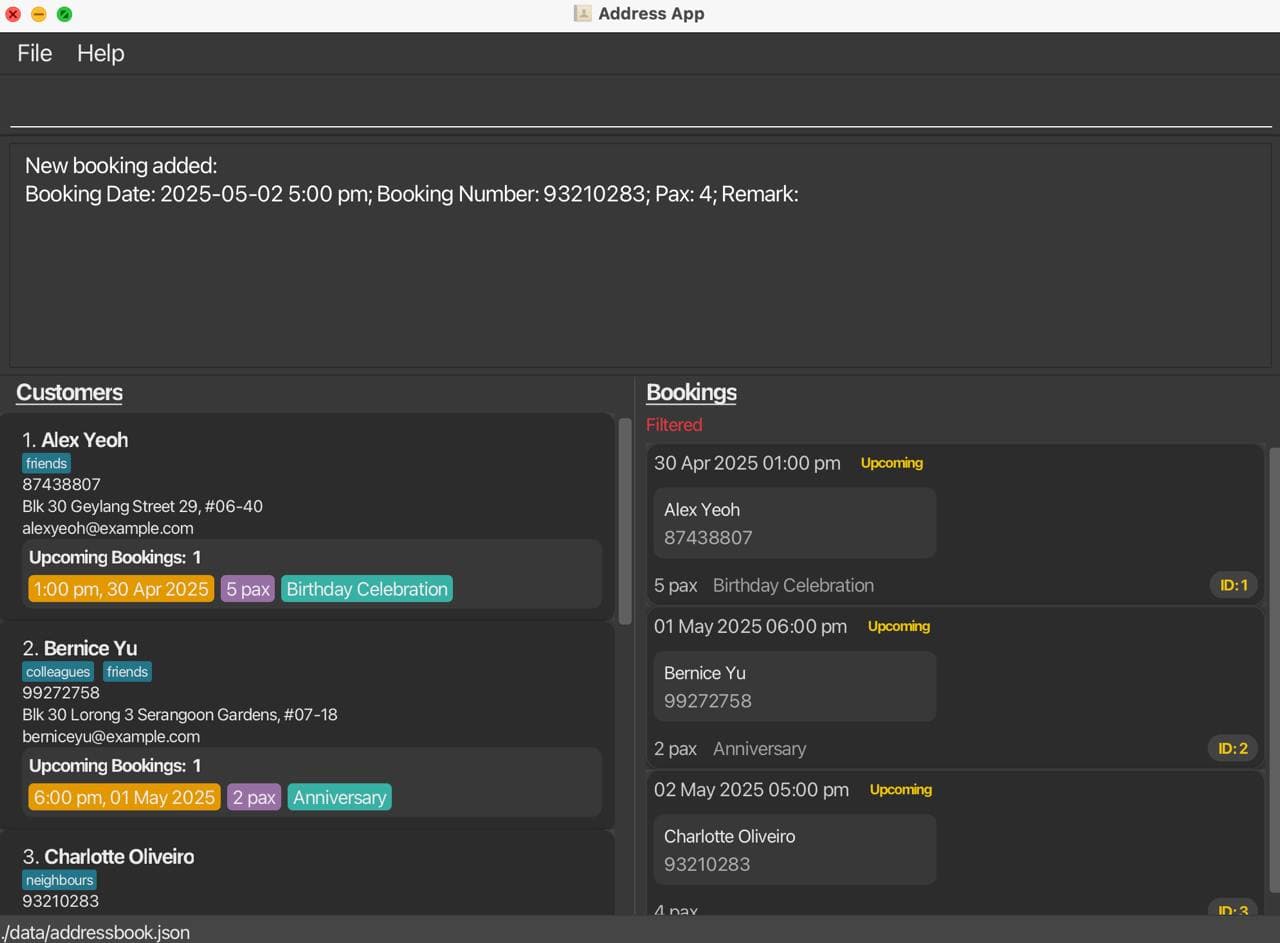This screenshot has height=943, width=1280.
Task: Click the Anniversary remark badge
Action: [x=339, y=797]
